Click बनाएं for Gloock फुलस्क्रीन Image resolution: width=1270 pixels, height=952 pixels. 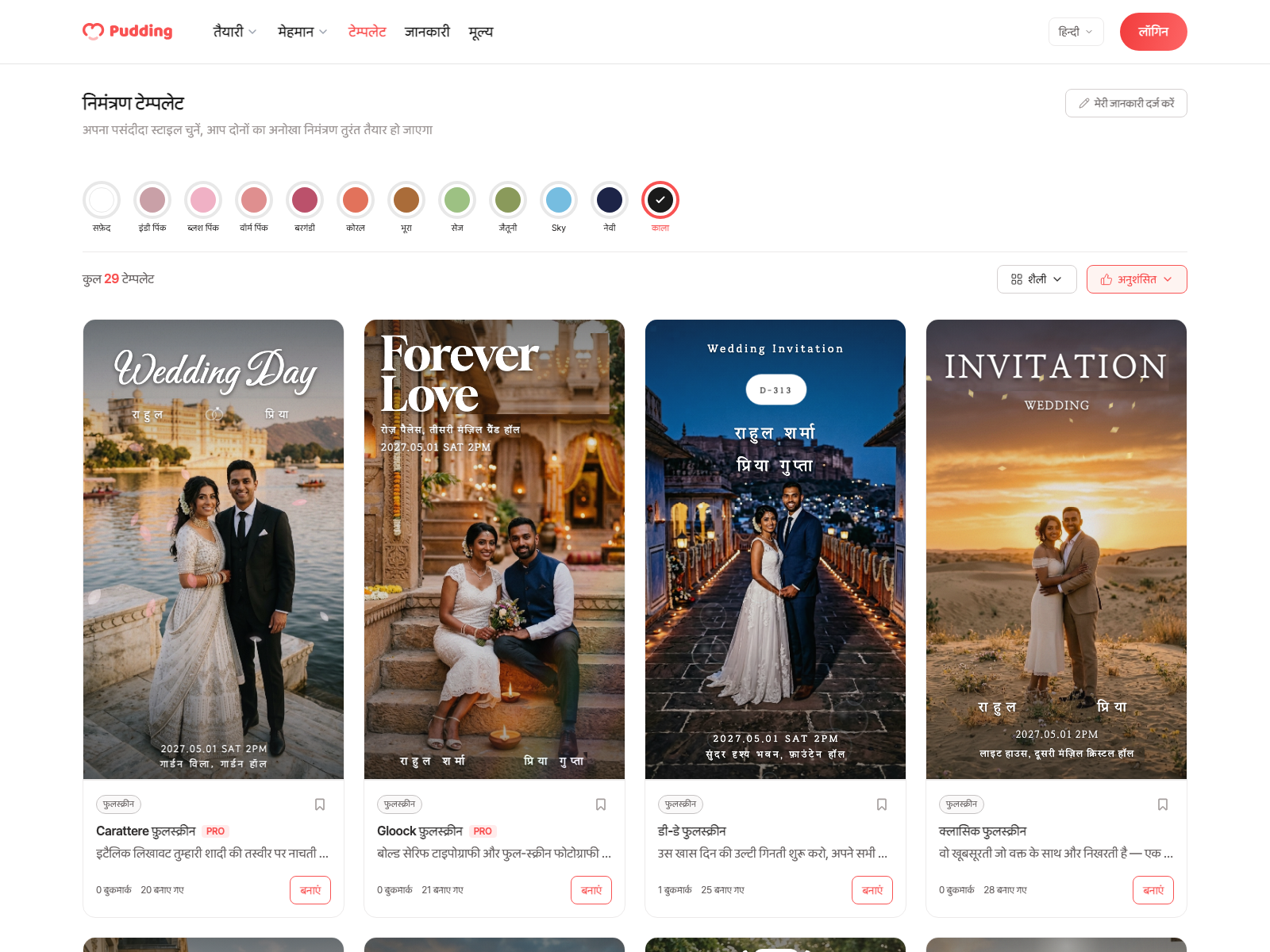591,890
